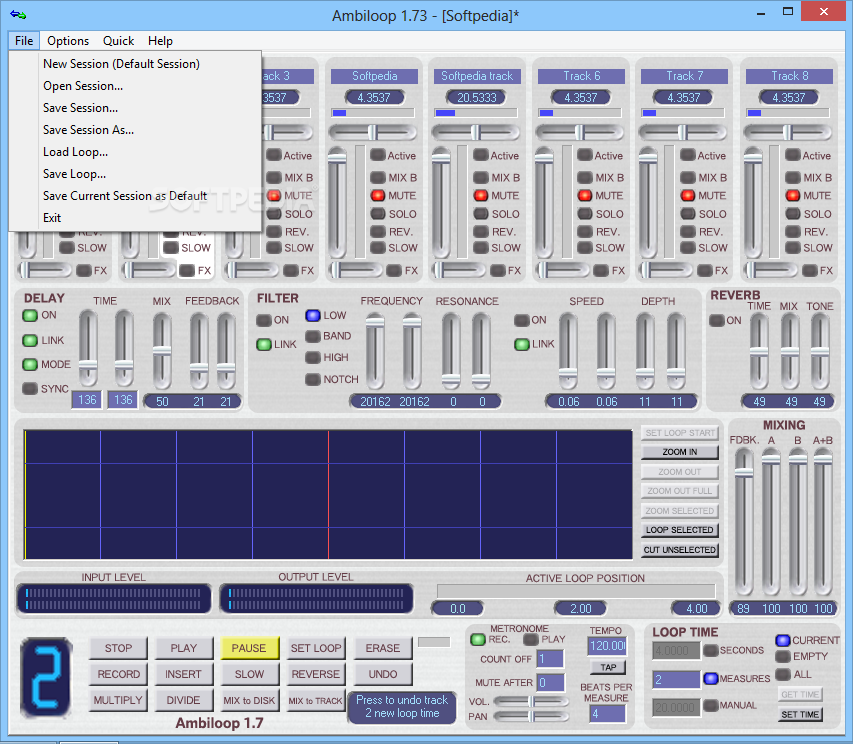This screenshot has width=853, height=744.
Task: Open the Help menu
Action: point(160,41)
